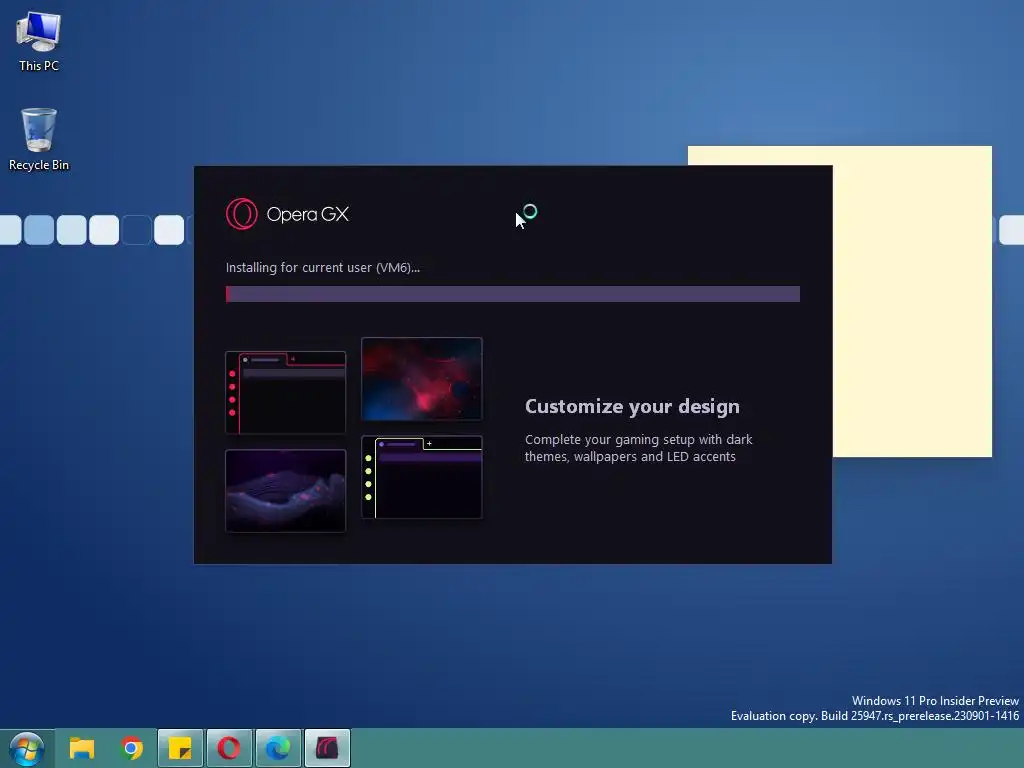Click the "Customize your design" heading
Viewport: 1024px width, 768px height.
[x=632, y=406]
